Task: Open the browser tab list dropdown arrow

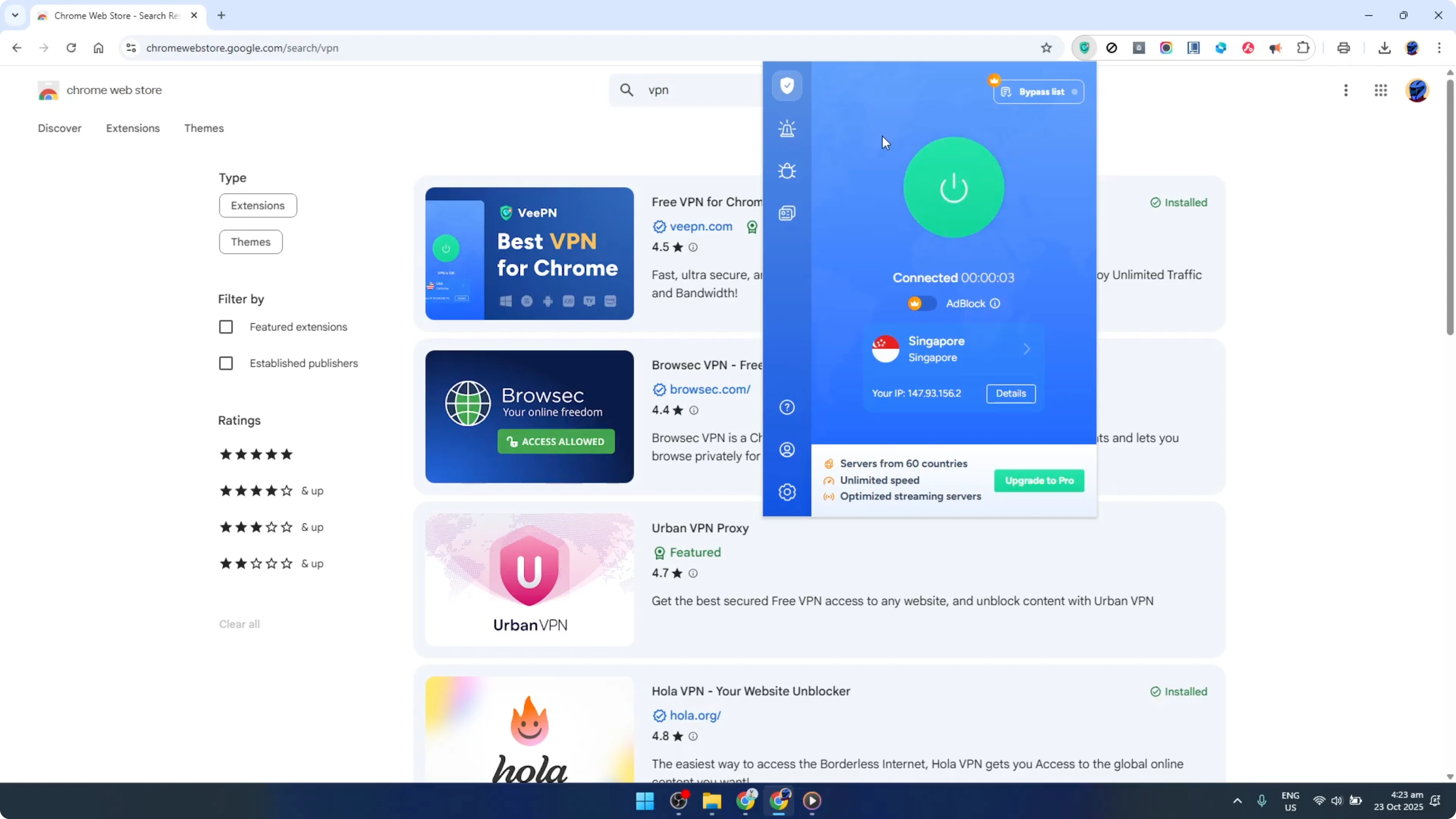Action: (15, 15)
